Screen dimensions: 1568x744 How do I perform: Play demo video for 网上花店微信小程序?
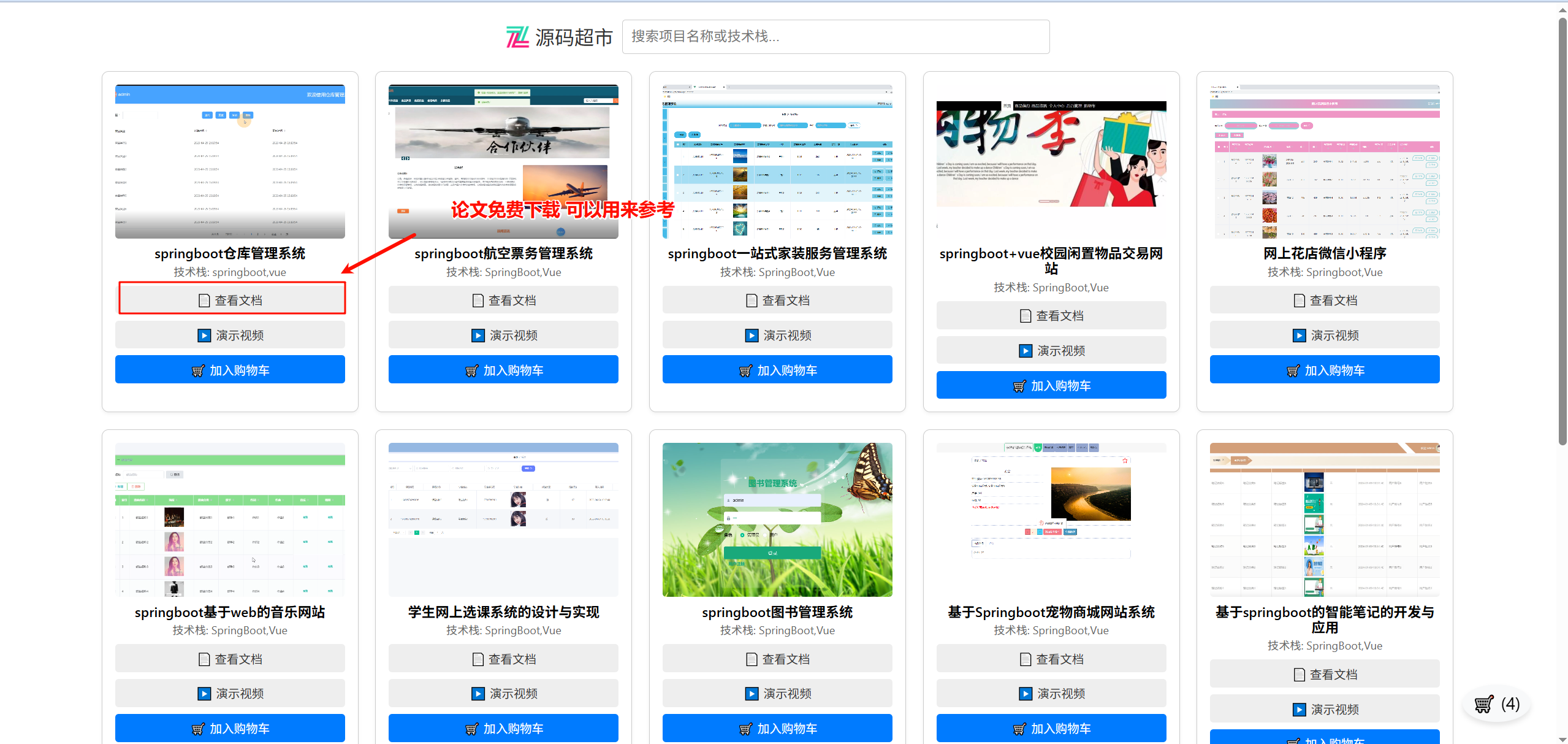pyautogui.click(x=1324, y=336)
